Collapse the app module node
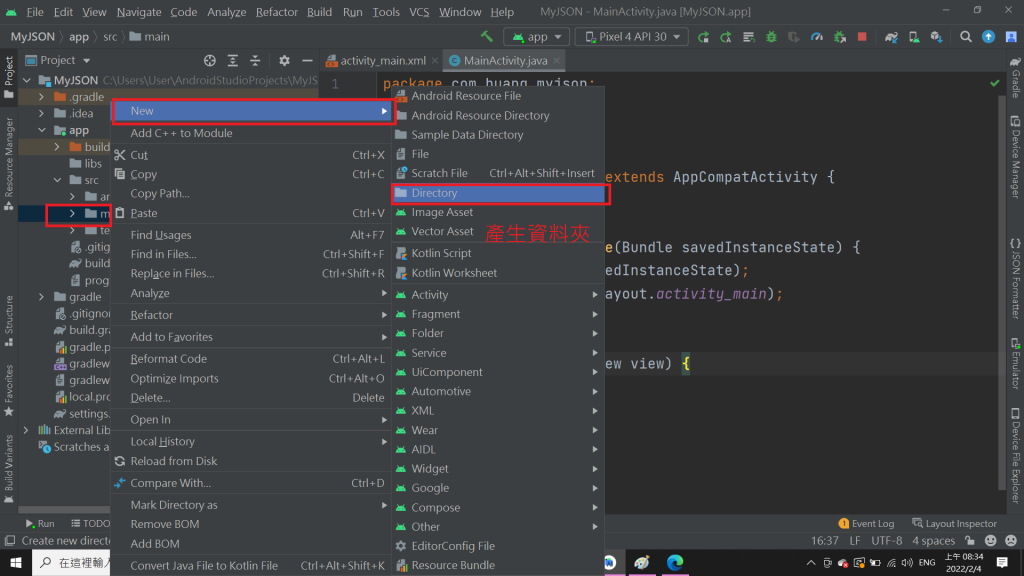The height and width of the screenshot is (576, 1024). coord(42,130)
